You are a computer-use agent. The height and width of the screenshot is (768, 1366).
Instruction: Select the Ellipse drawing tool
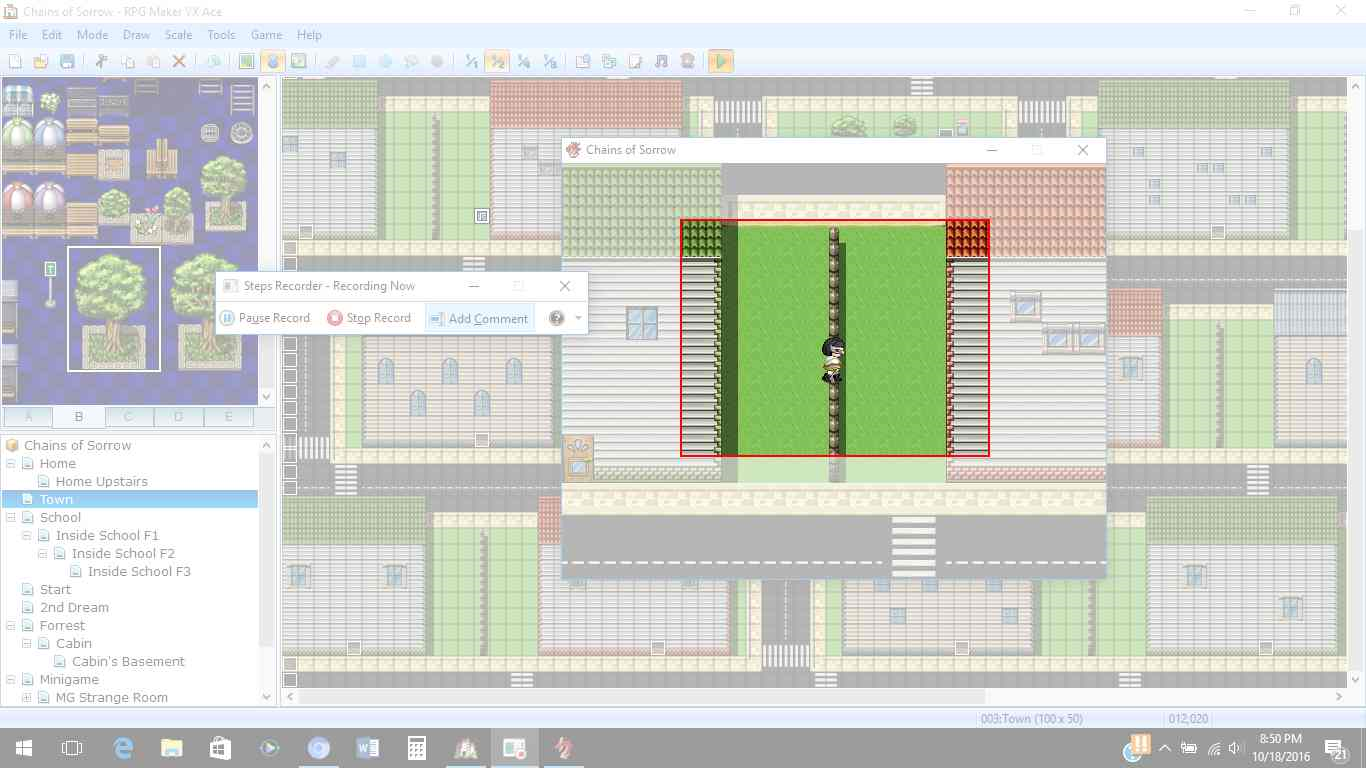pos(385,61)
